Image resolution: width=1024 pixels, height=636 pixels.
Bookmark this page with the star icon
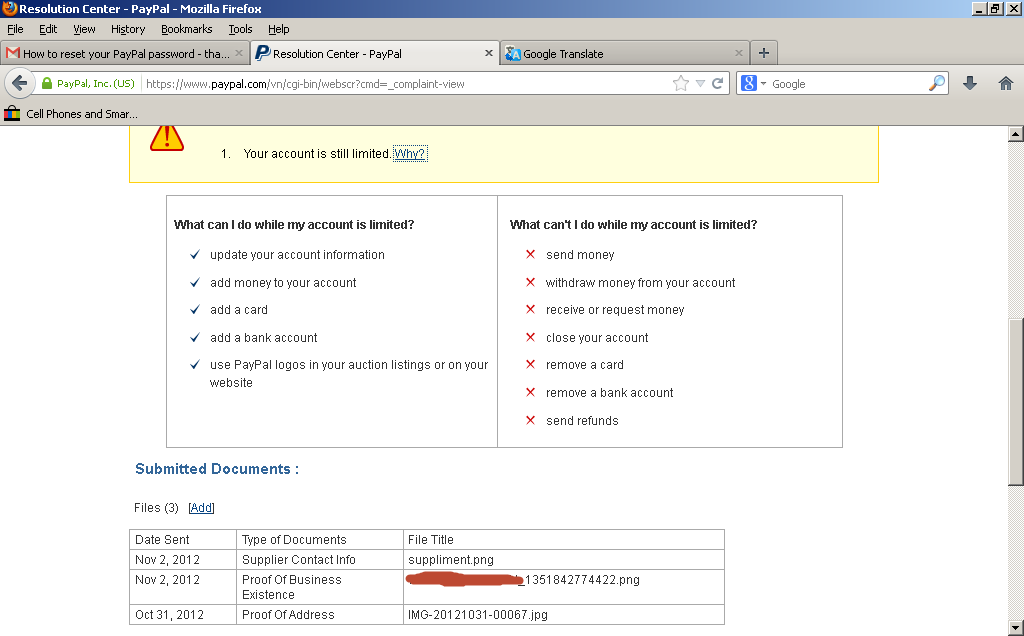[680, 84]
